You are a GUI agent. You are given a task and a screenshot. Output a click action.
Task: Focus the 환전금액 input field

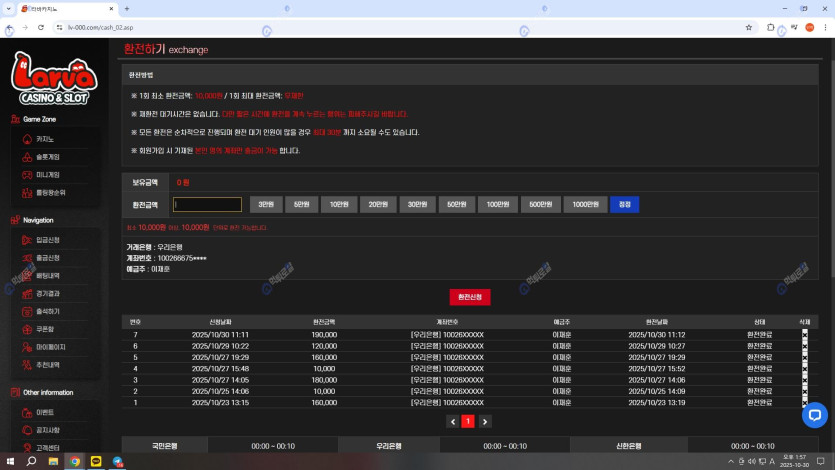[207, 205]
